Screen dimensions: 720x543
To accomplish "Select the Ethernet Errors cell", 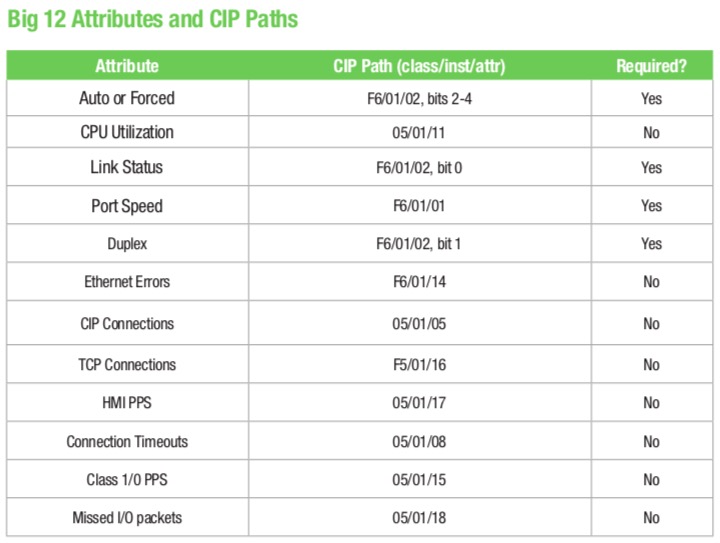I will tap(127, 282).
